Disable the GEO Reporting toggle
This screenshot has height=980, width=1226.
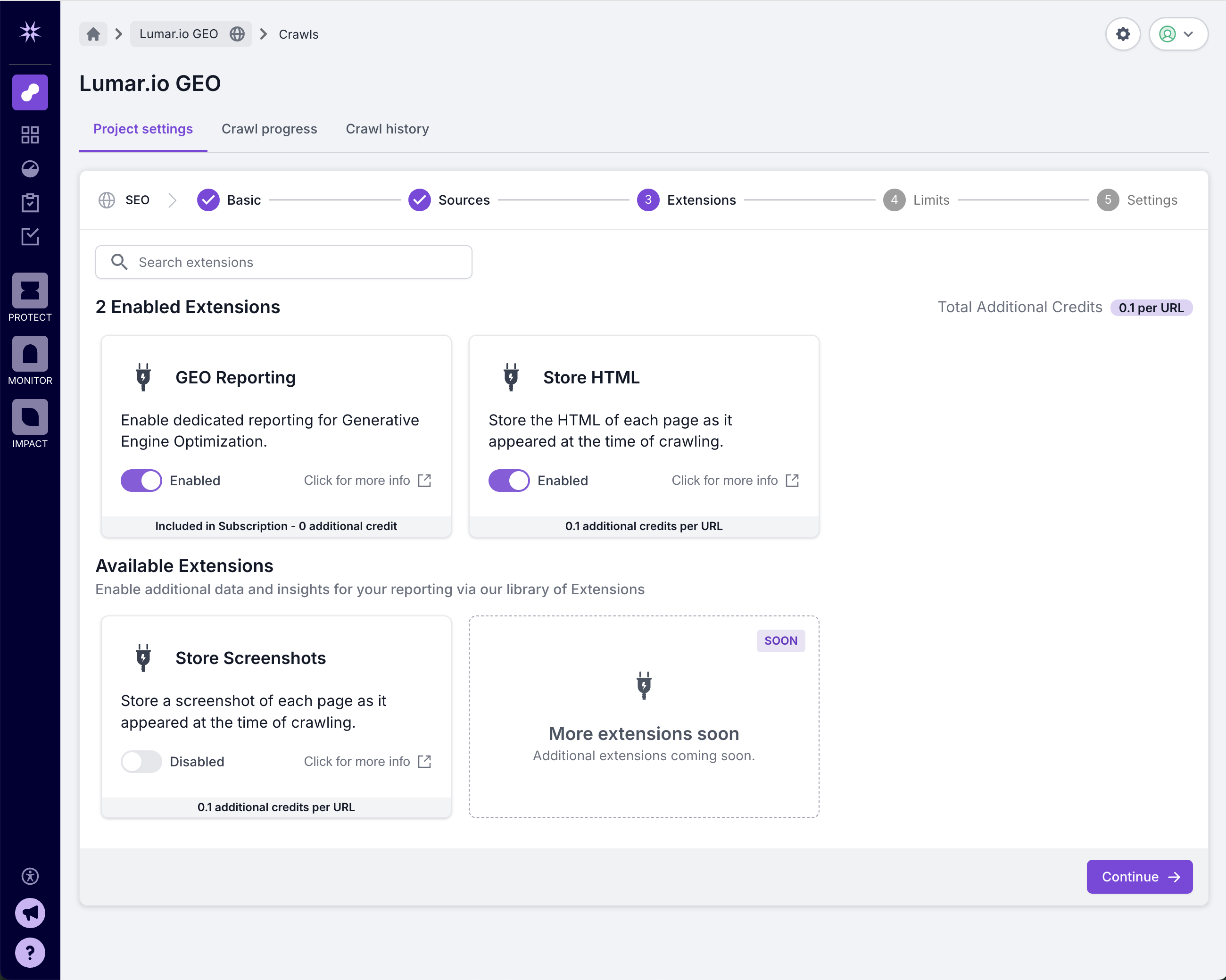click(141, 481)
